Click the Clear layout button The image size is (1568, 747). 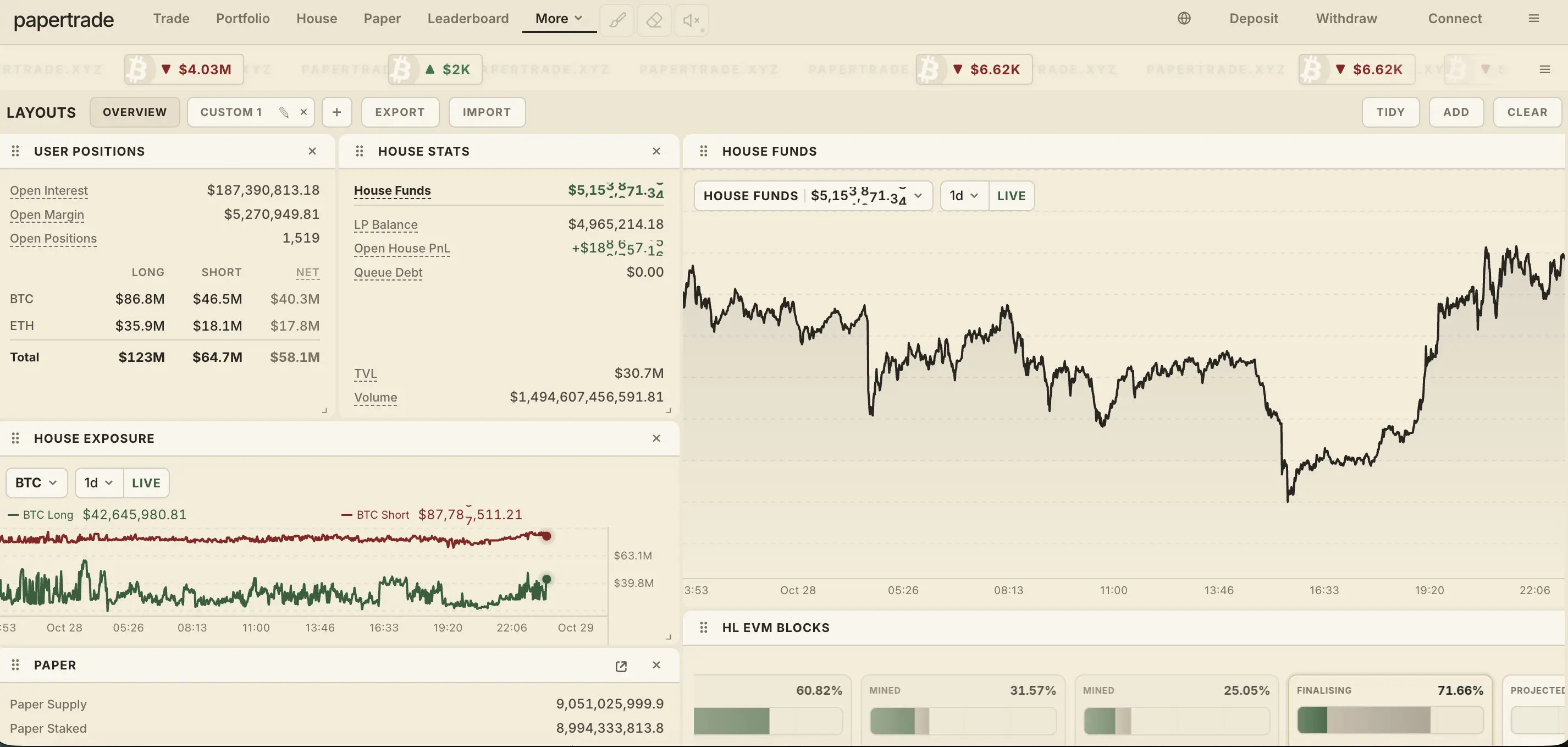coord(1527,112)
